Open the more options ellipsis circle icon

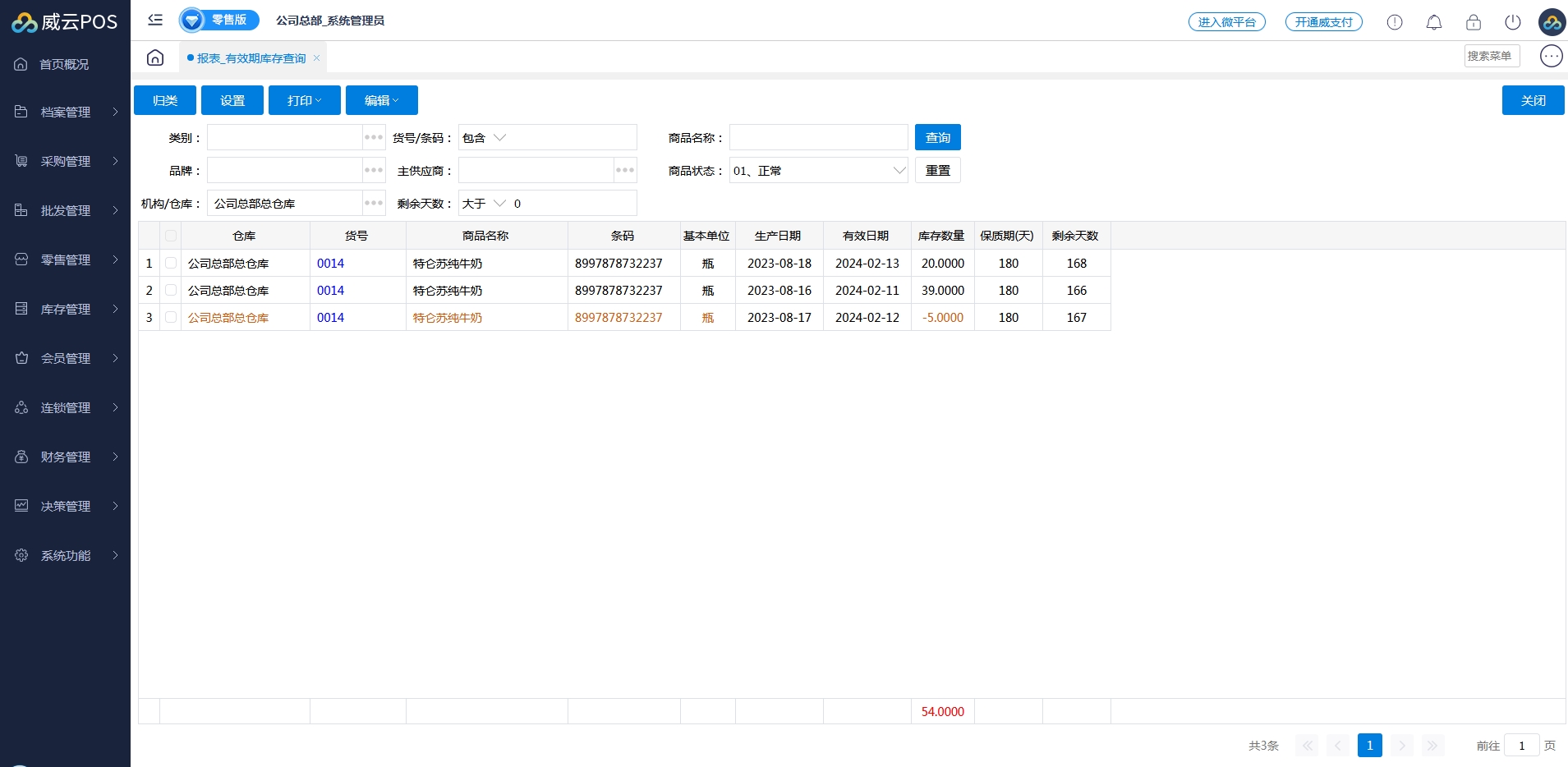click(x=1551, y=56)
